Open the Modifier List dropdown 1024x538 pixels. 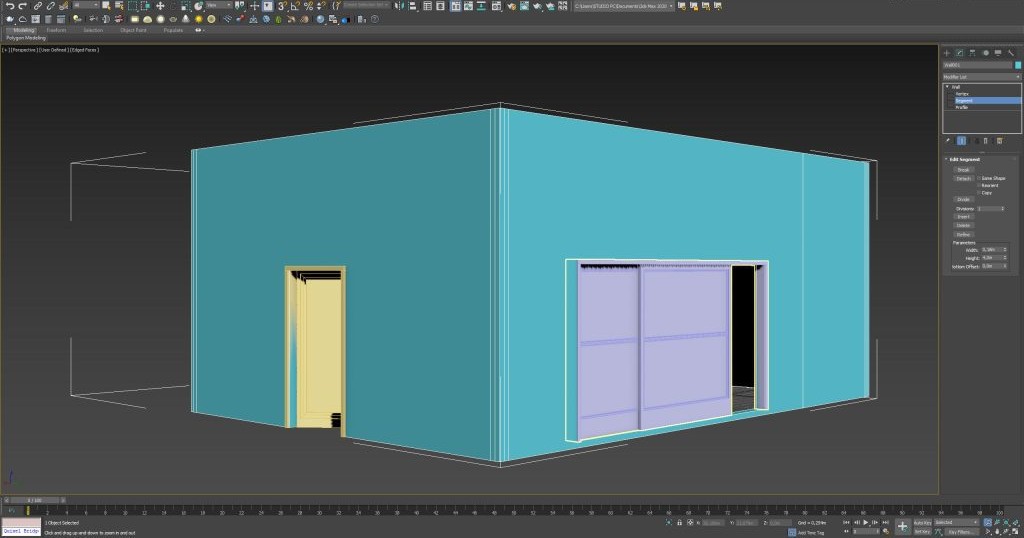tap(982, 77)
